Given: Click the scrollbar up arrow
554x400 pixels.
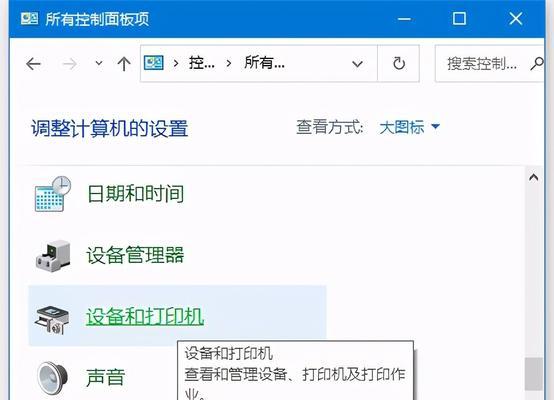Looking at the screenshot, I should click(534, 177).
